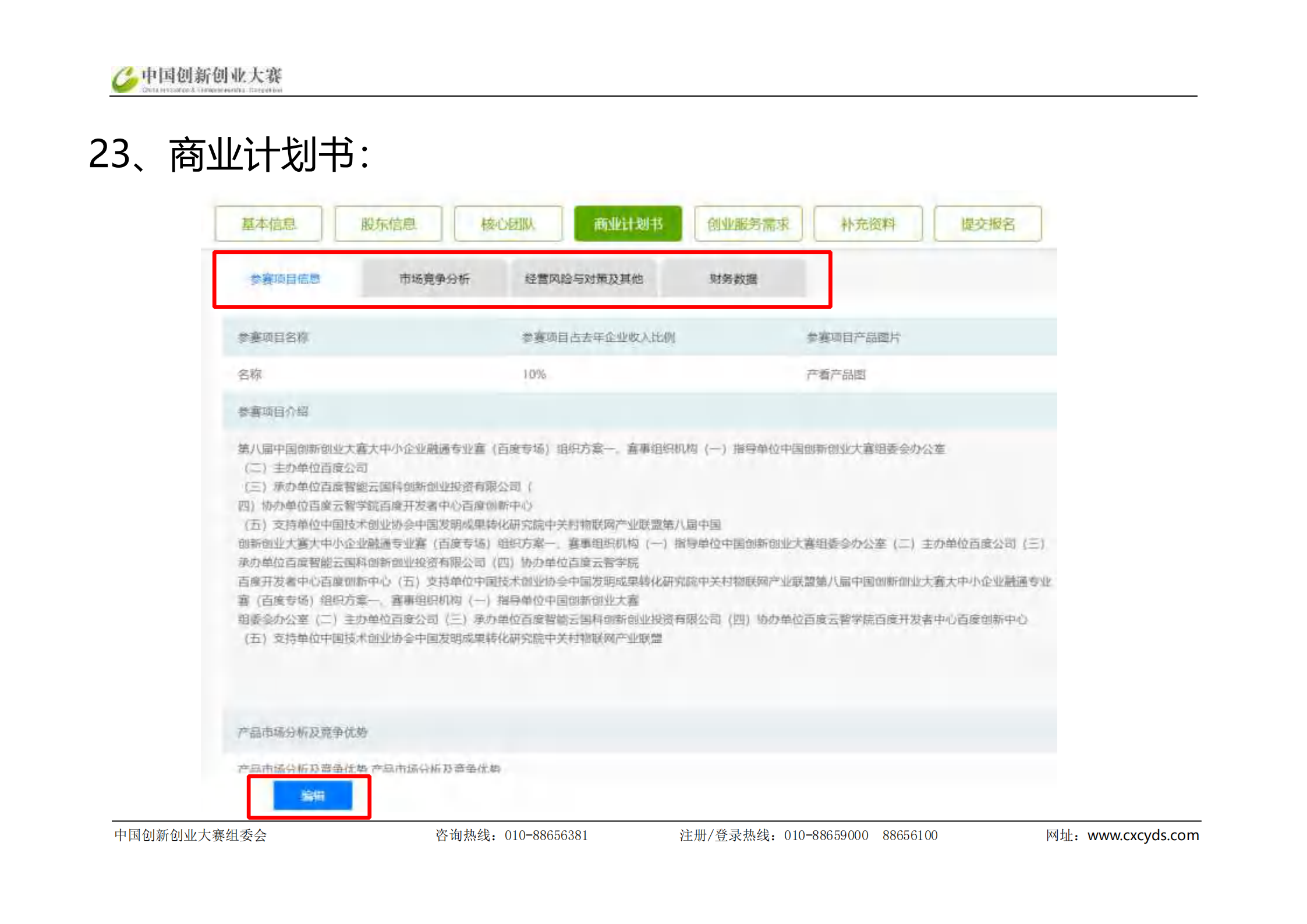Click the 参赛项目产品图片 column header
The width and height of the screenshot is (1307, 924).
[853, 337]
